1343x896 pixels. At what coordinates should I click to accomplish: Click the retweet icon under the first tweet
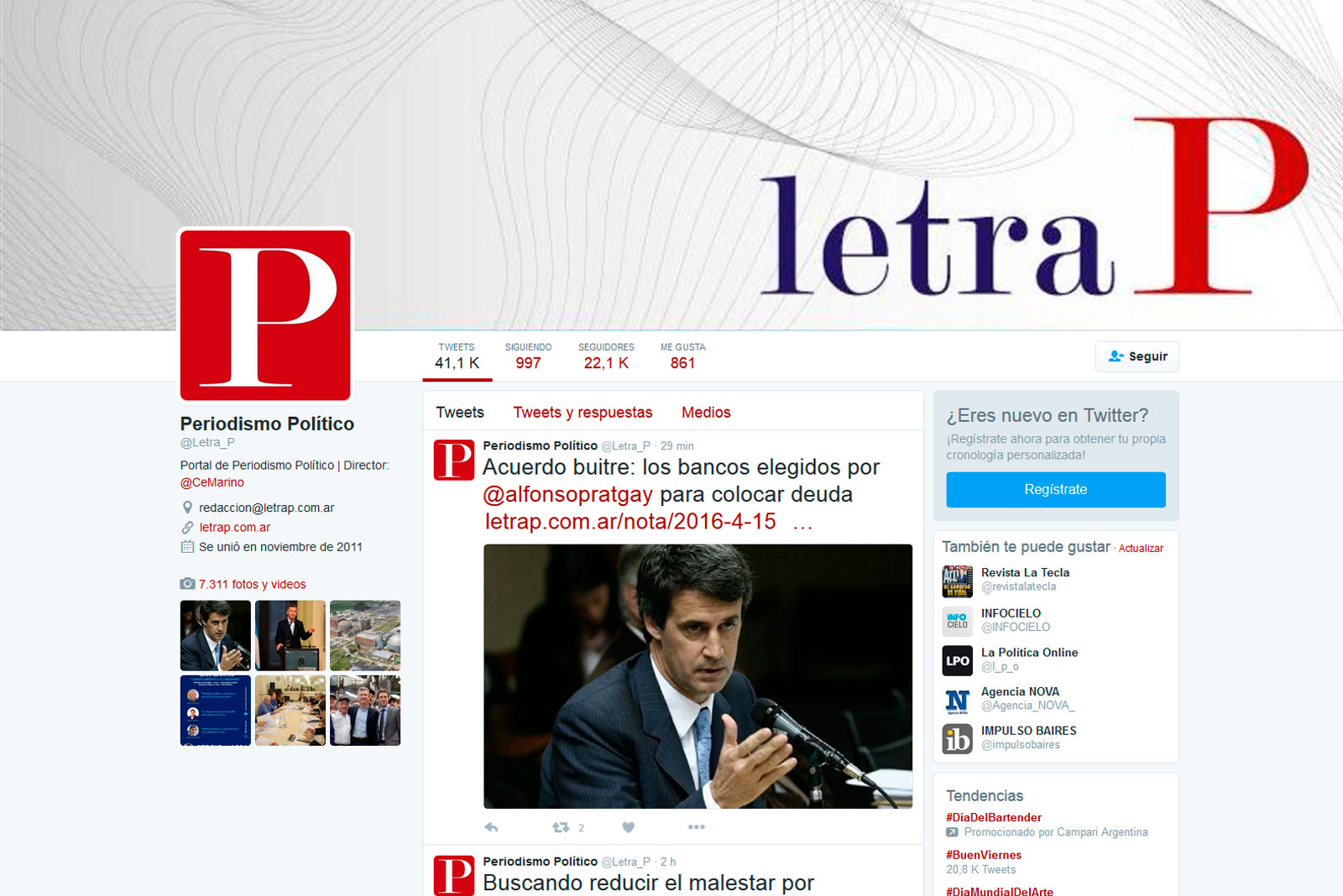561,827
